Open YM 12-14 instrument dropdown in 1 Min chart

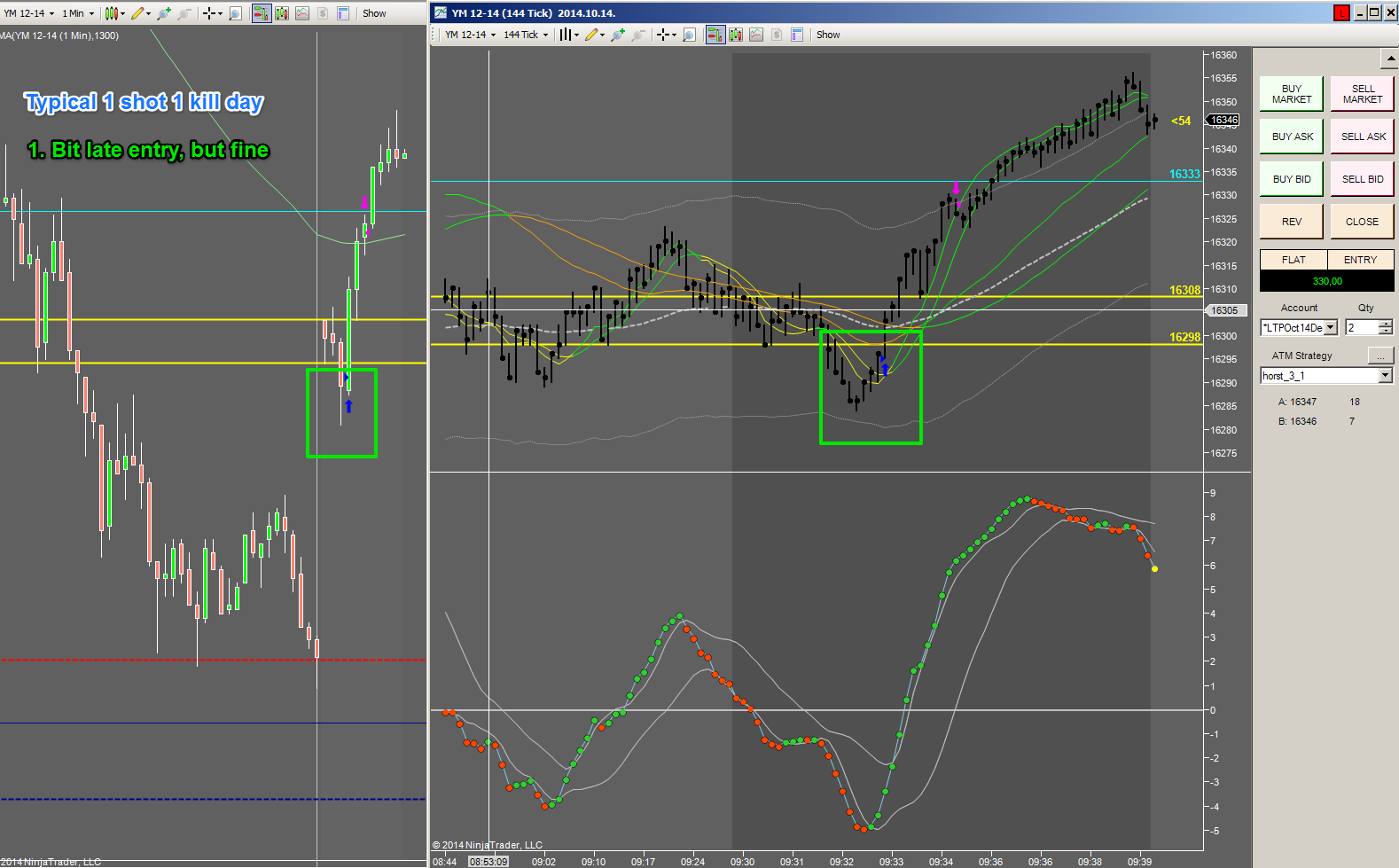pos(29,13)
